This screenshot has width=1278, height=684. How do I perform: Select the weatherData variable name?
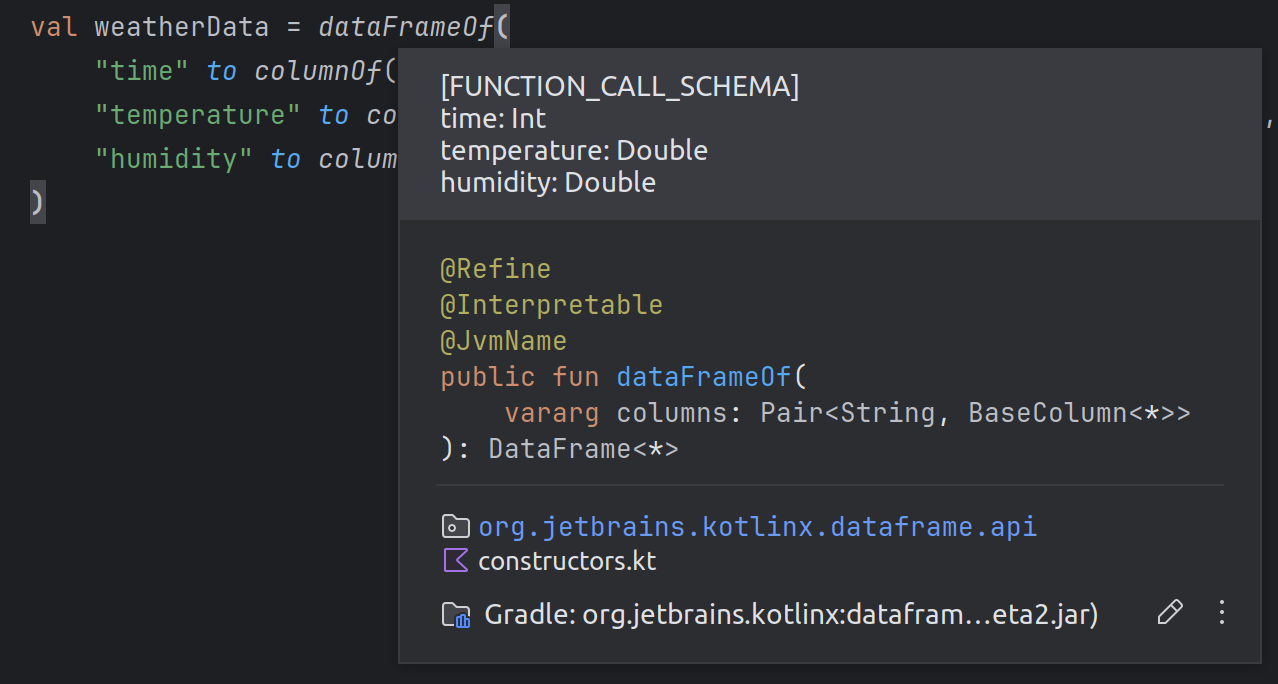coord(181,27)
